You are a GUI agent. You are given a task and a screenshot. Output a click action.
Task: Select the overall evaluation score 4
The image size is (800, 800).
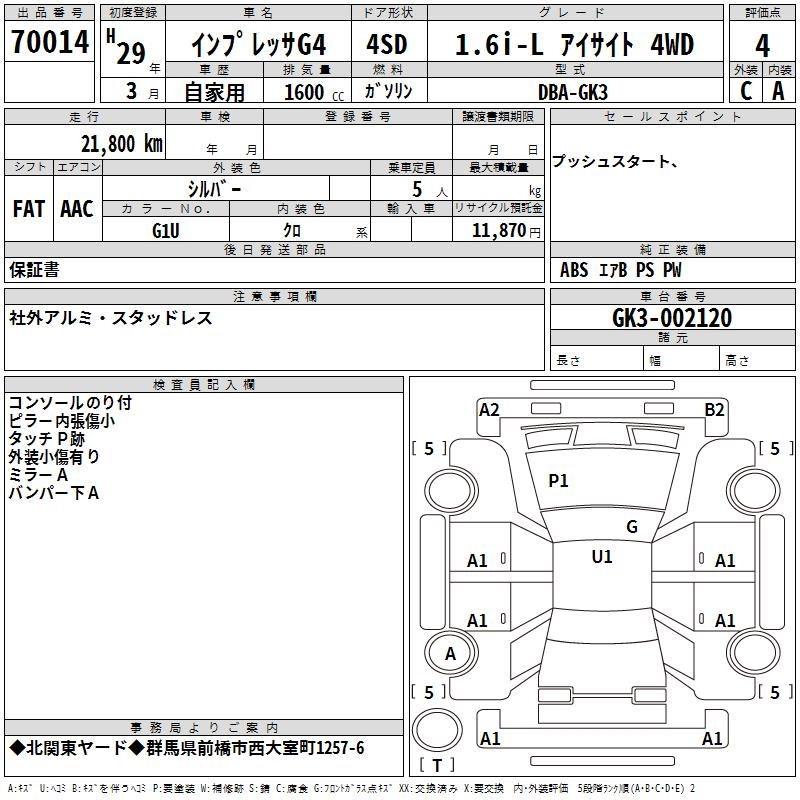(x=763, y=44)
